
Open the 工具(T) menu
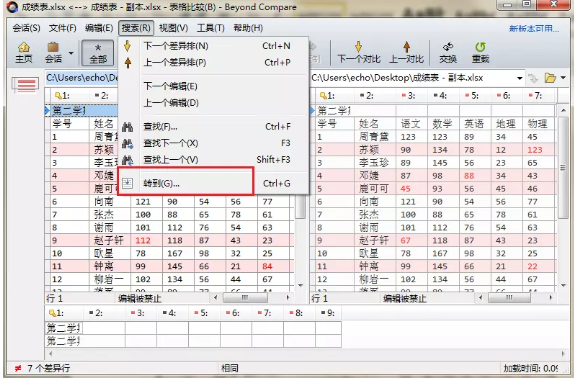[x=210, y=28]
